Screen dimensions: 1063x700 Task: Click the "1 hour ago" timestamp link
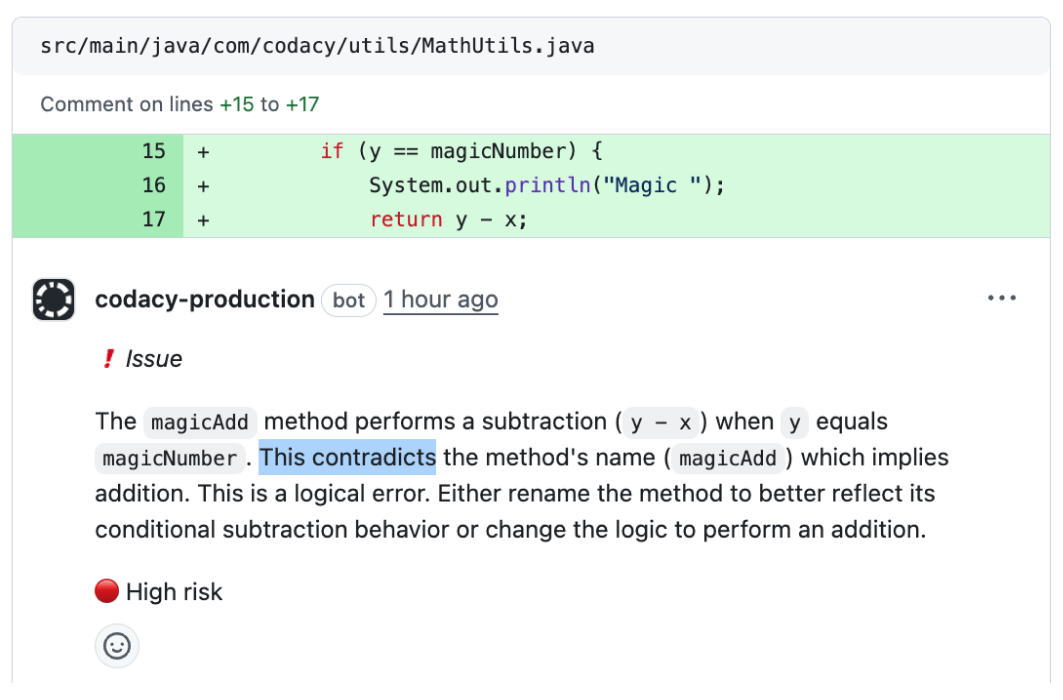[x=440, y=300]
